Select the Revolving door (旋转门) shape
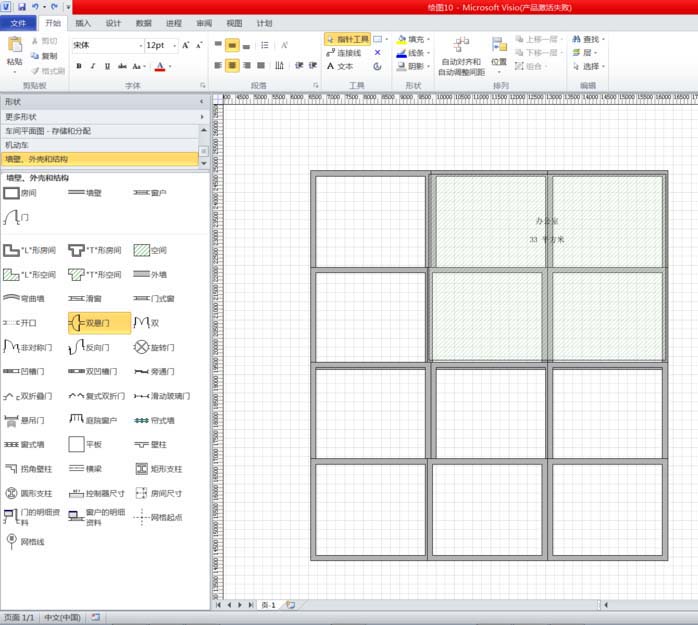 [154, 347]
